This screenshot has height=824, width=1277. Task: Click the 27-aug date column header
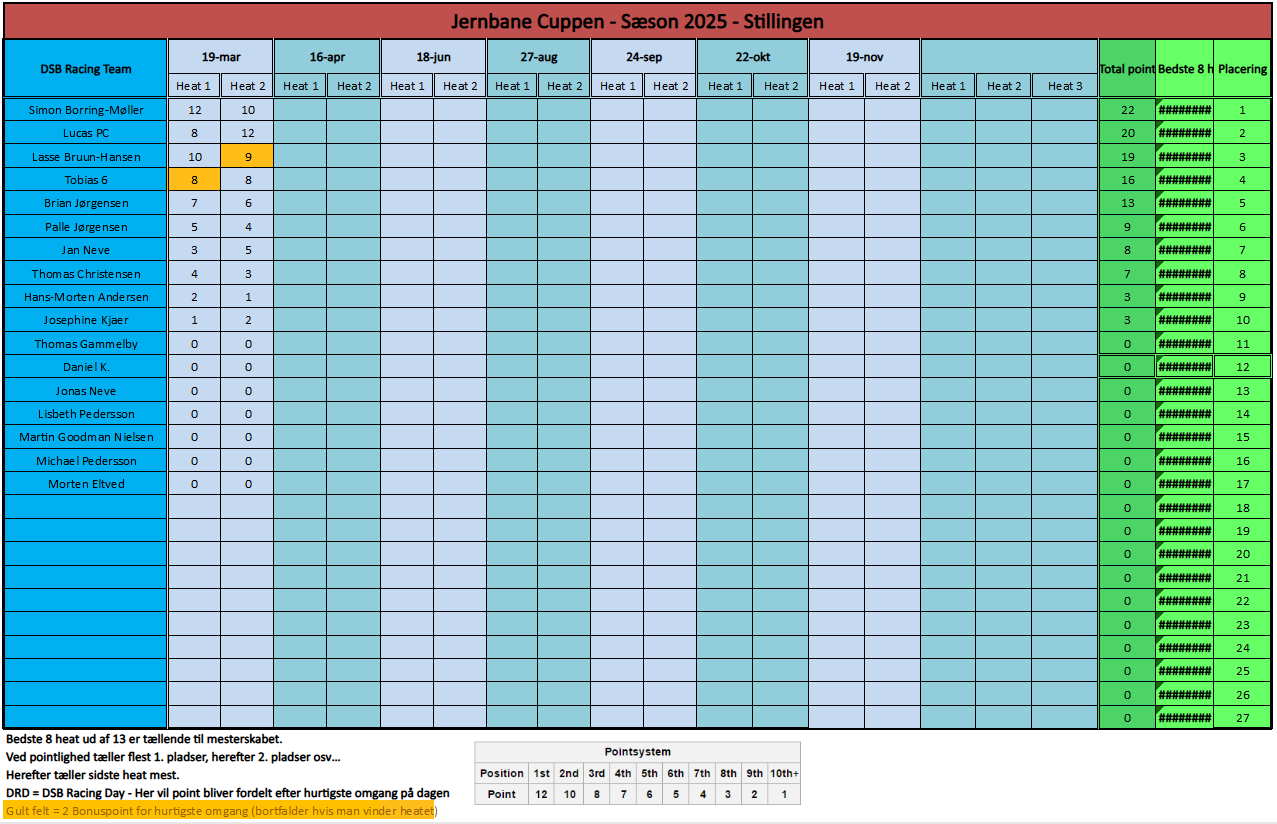pyautogui.click(x=538, y=57)
